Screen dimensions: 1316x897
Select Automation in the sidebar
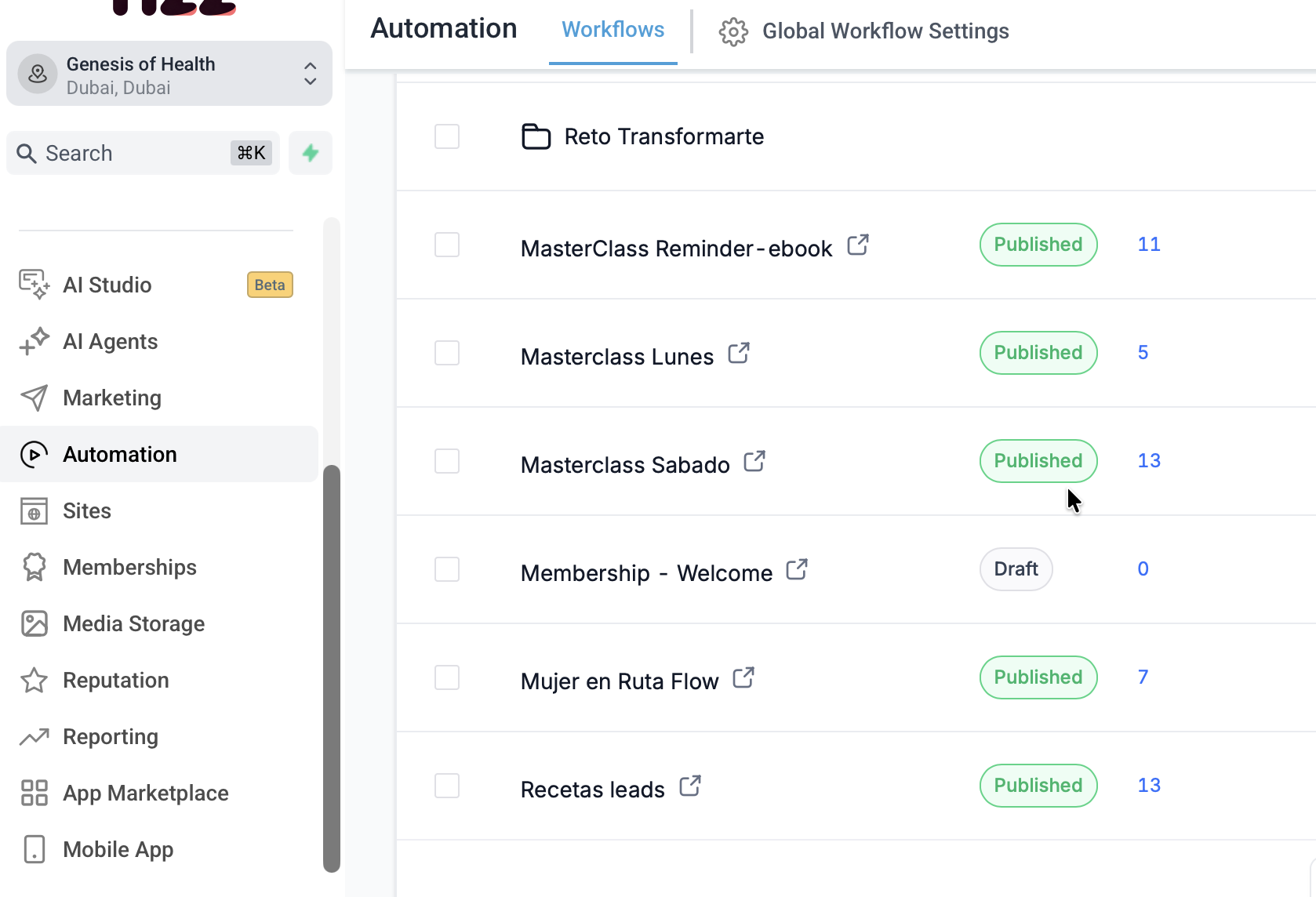158,454
